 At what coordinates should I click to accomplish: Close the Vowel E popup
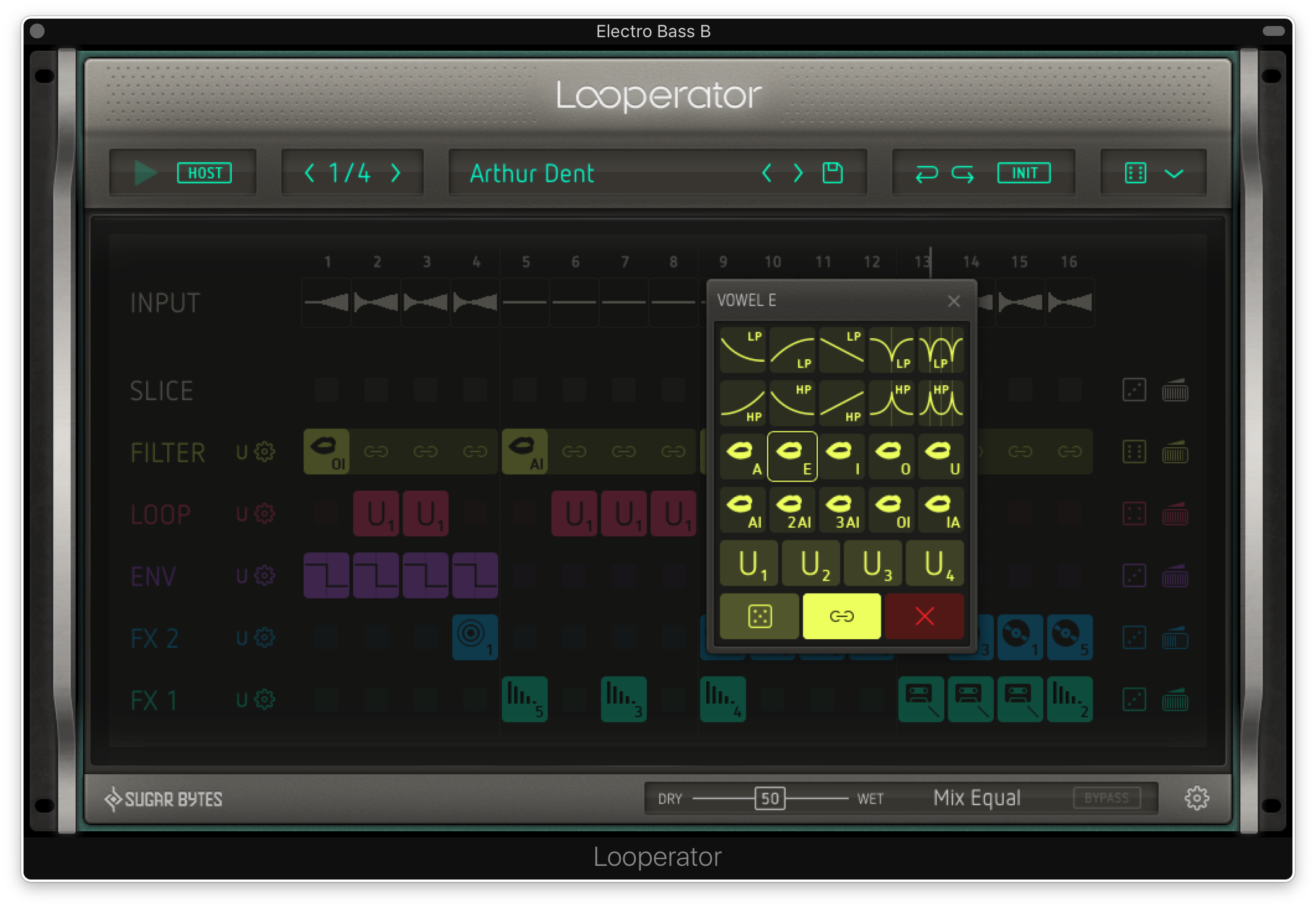[x=954, y=301]
